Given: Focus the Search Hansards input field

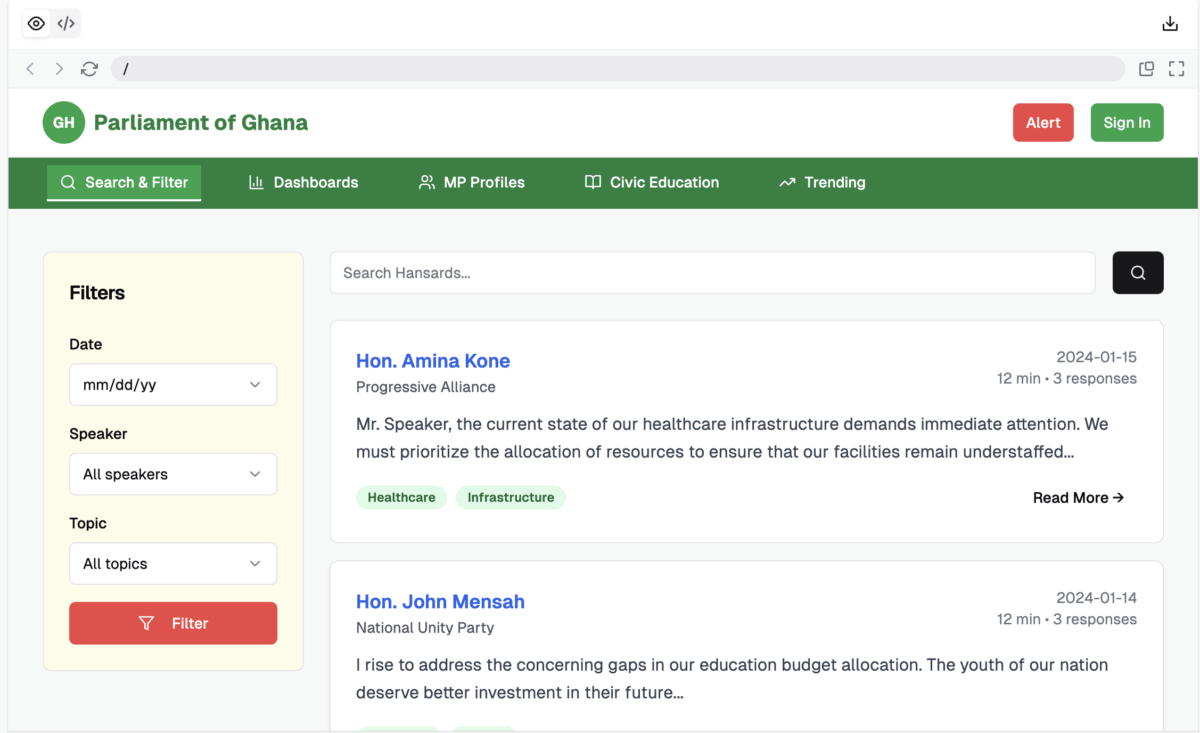Looking at the screenshot, I should click(x=713, y=273).
